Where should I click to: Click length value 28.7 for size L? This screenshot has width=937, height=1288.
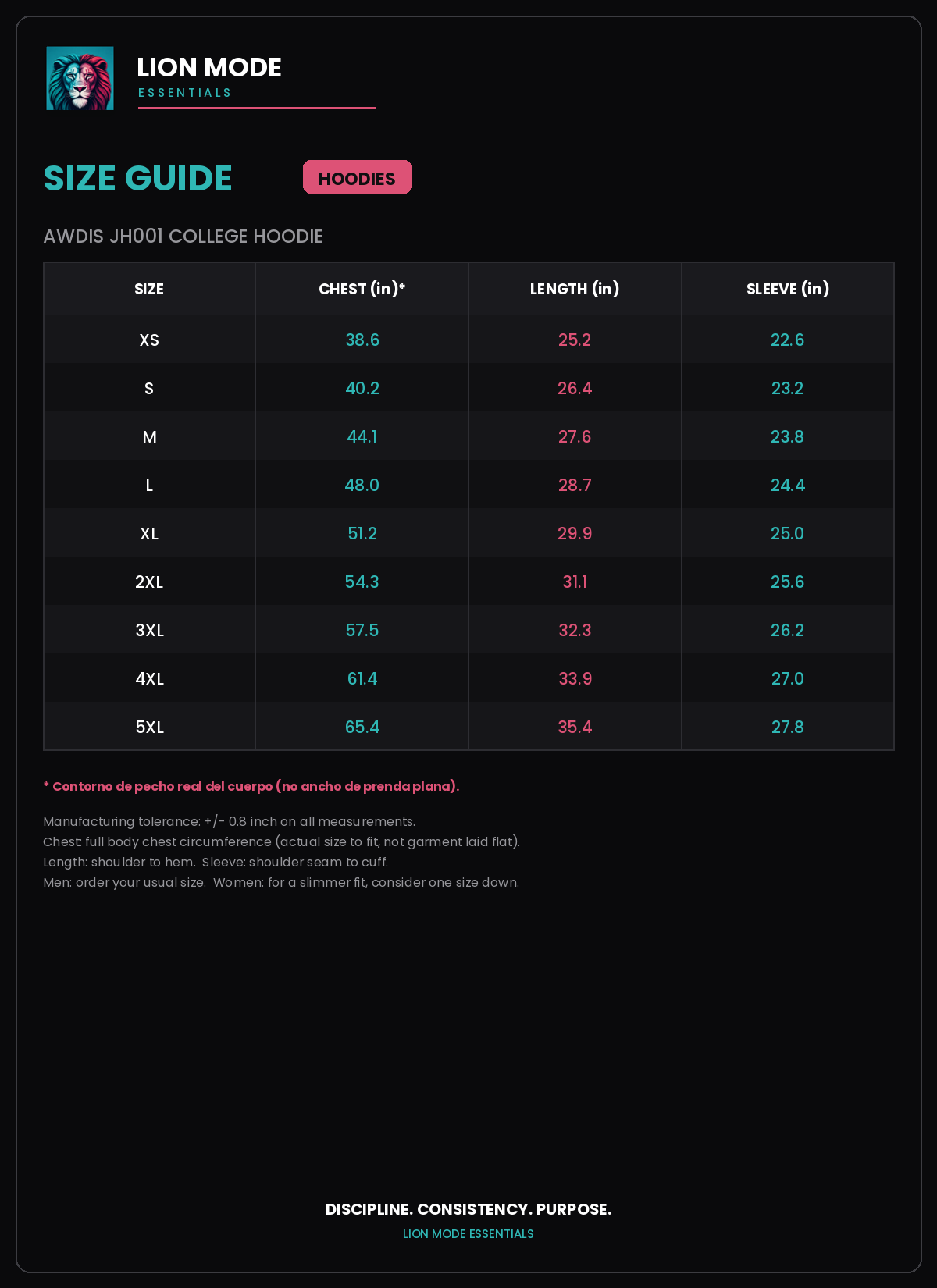click(x=575, y=486)
